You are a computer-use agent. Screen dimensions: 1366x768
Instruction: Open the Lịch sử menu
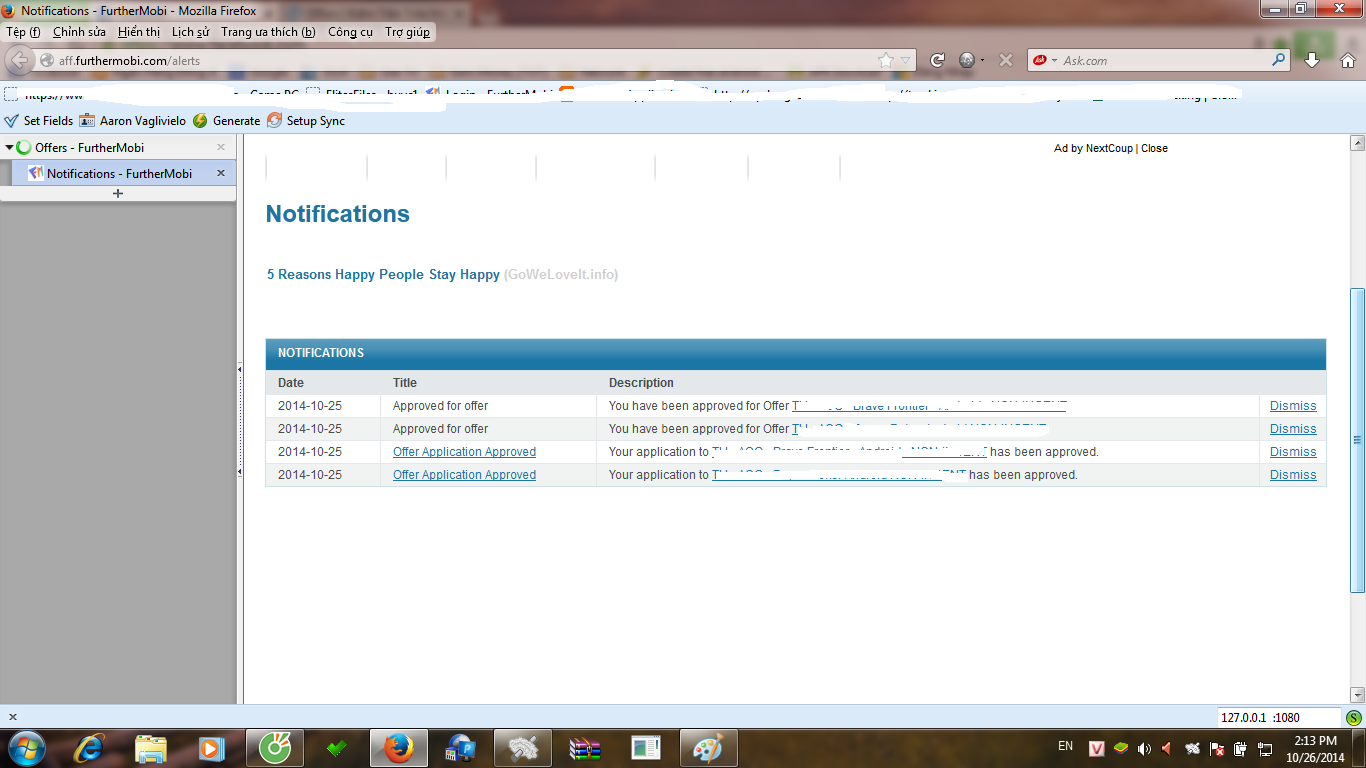click(190, 32)
